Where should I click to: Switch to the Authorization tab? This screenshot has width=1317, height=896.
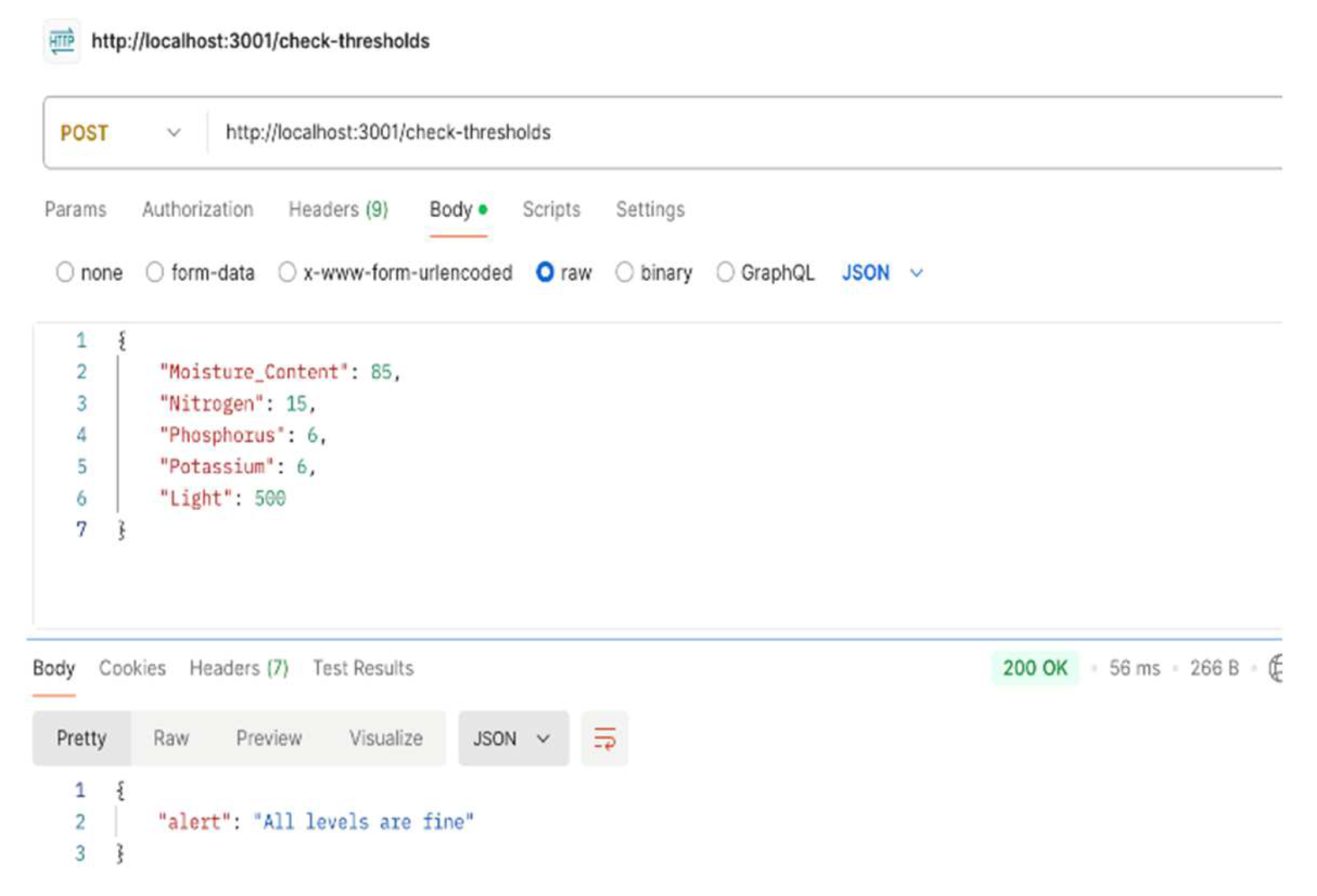click(x=197, y=209)
